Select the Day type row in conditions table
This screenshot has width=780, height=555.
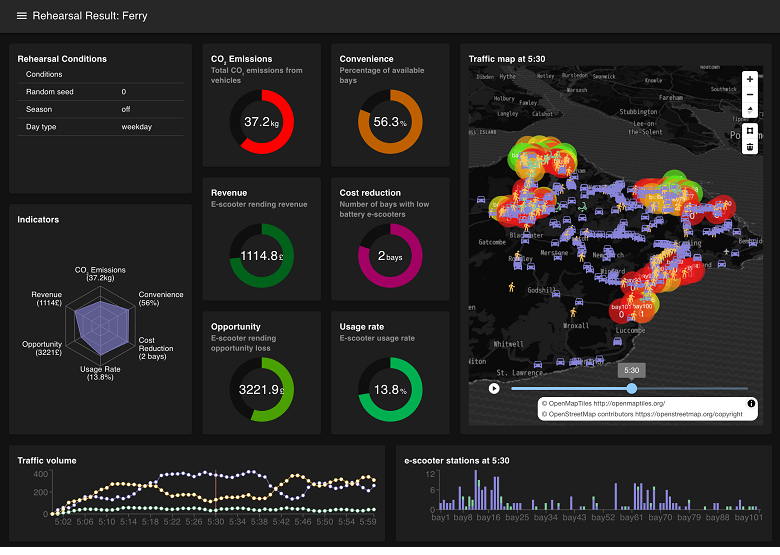point(100,127)
